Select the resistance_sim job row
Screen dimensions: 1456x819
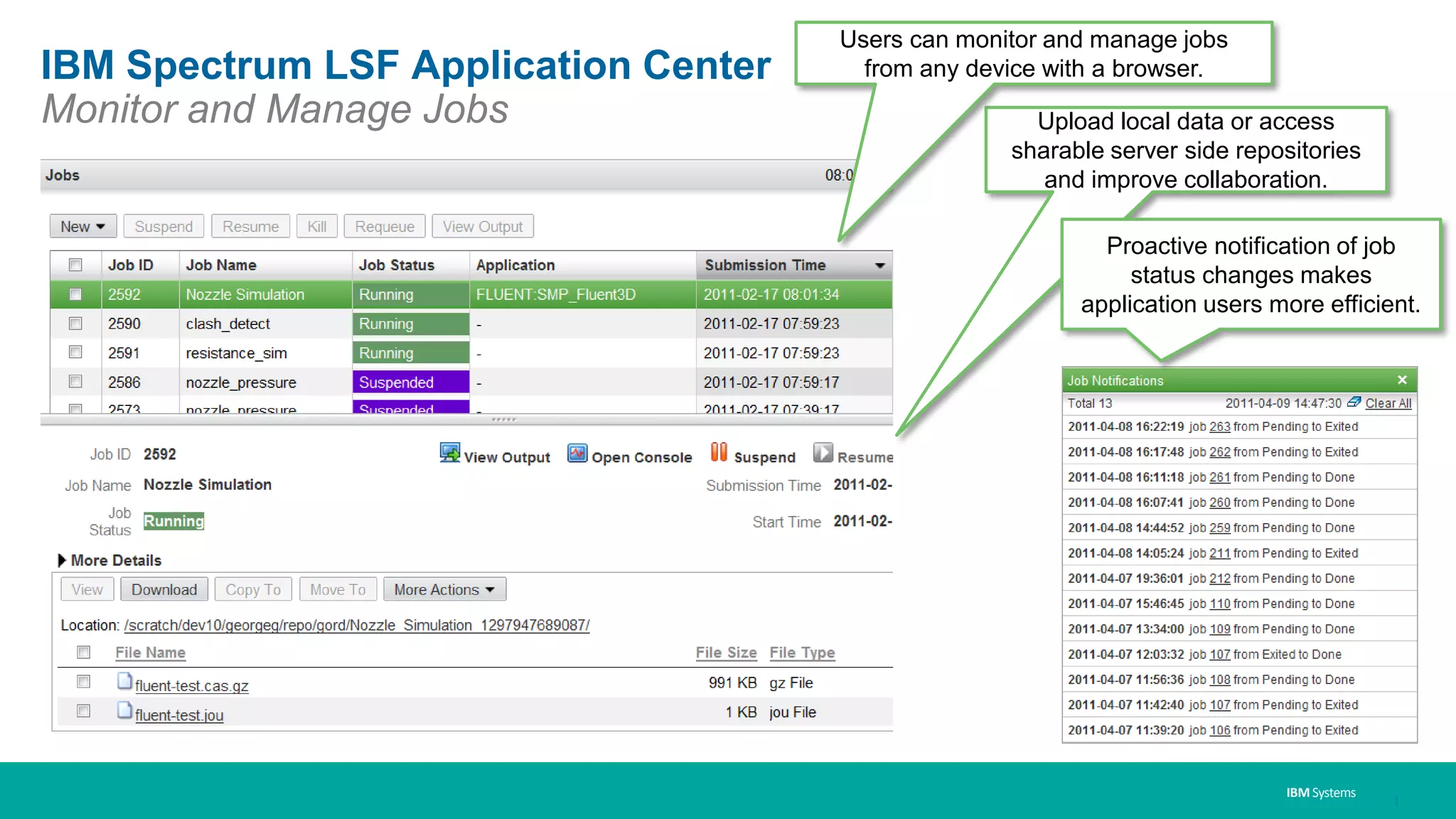click(471, 353)
